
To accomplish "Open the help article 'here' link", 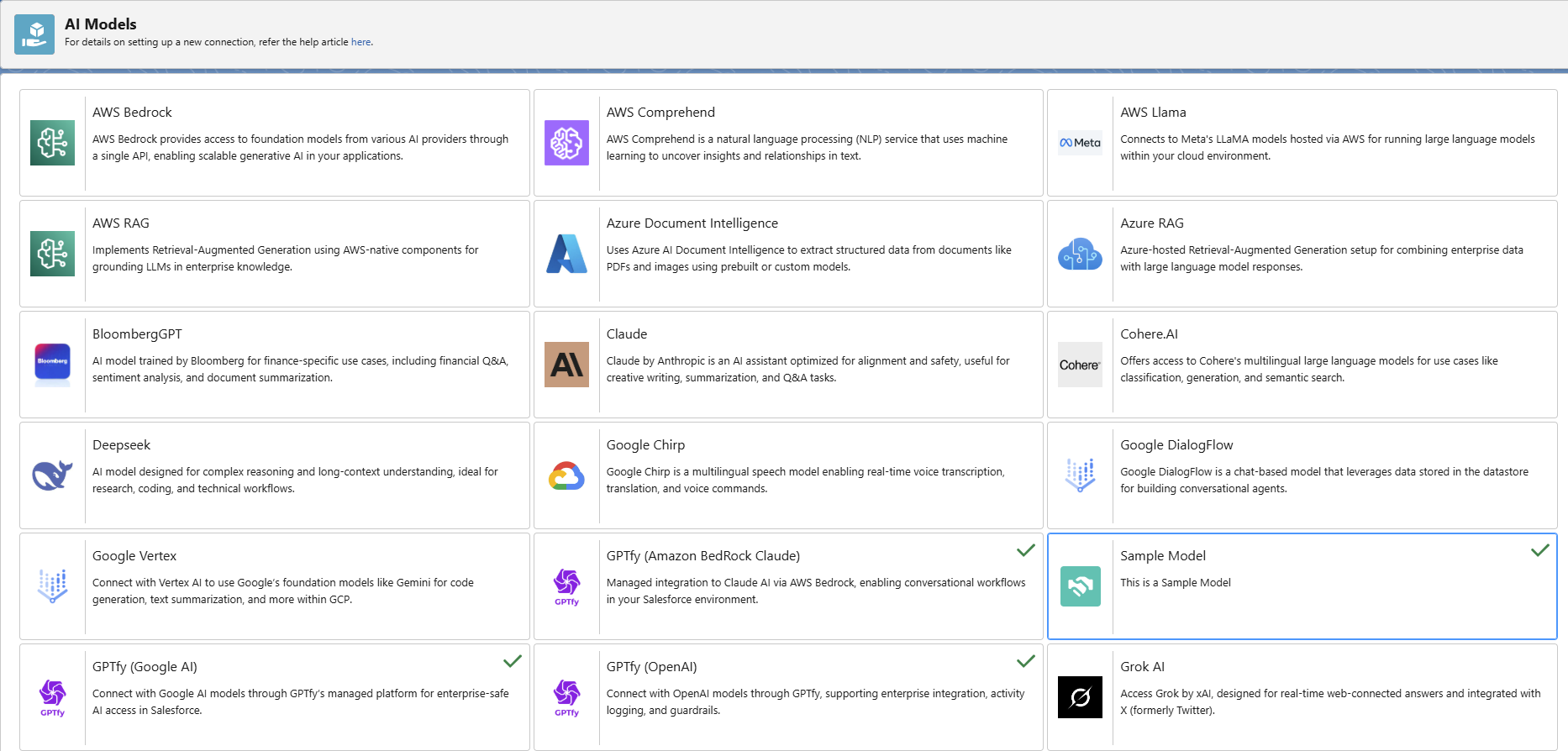I will [360, 42].
